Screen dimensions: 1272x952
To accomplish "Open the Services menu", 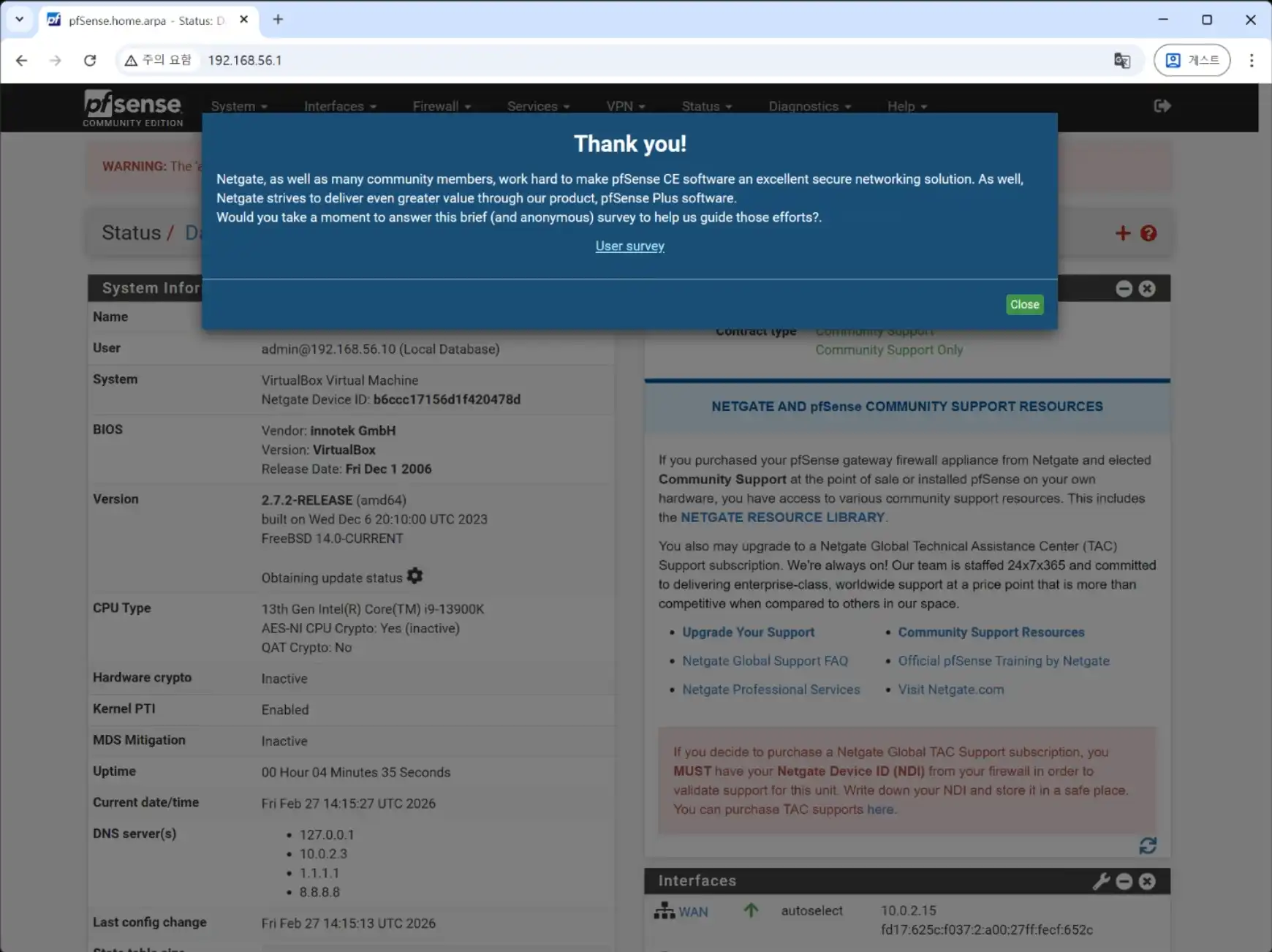I will pos(538,106).
